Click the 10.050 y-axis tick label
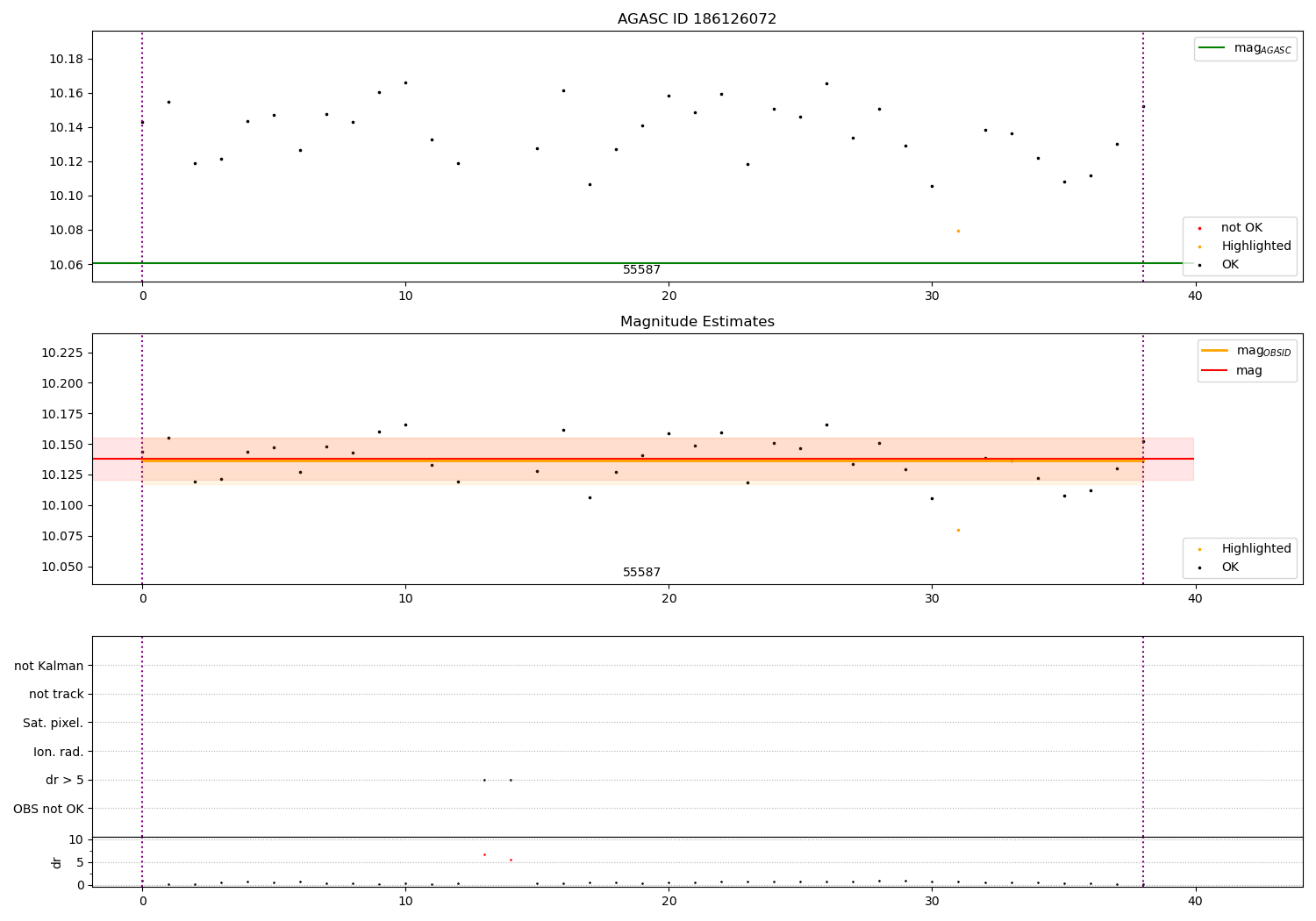 click(x=62, y=567)
